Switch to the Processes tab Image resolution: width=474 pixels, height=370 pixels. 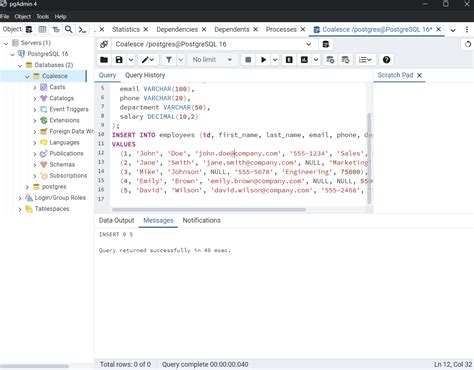tap(281, 29)
